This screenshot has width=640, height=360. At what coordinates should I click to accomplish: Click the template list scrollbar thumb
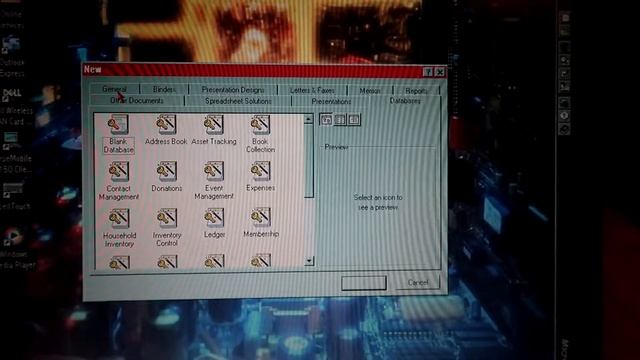(309, 161)
